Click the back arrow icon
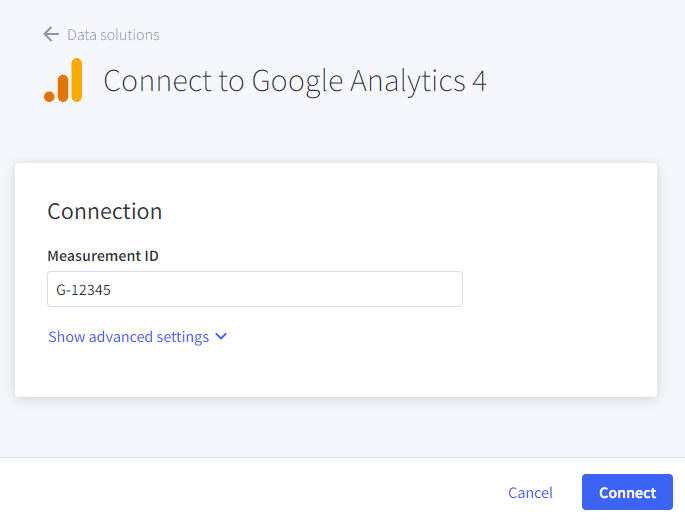This screenshot has width=685, height=524. pyautogui.click(x=51, y=34)
